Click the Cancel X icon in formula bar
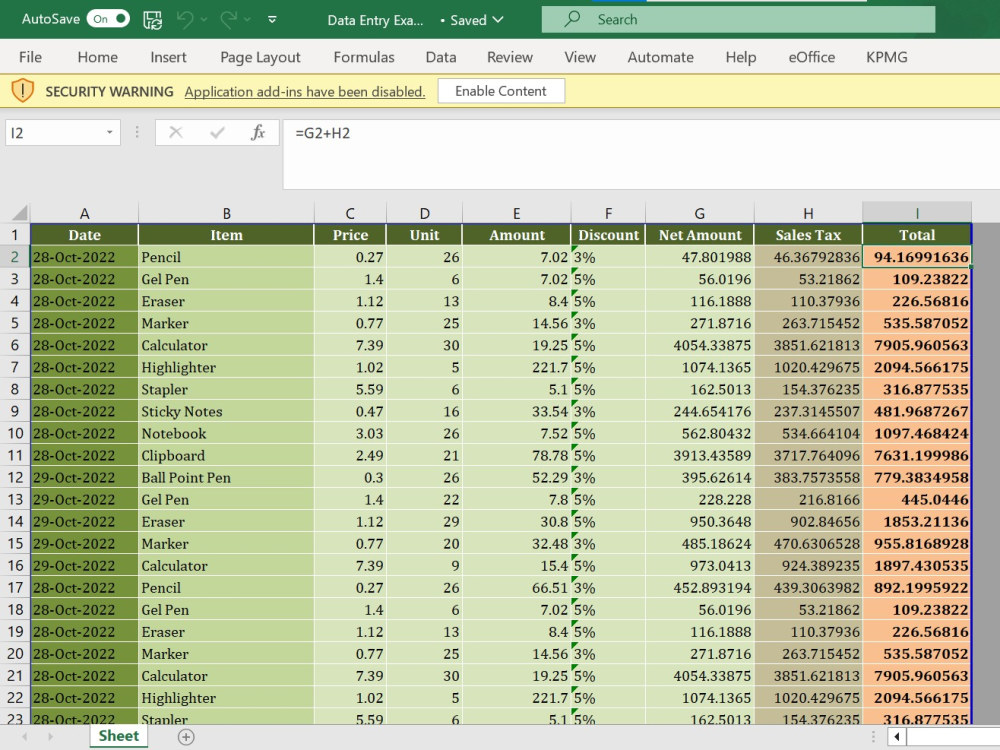This screenshot has height=750, width=1000. click(x=175, y=133)
